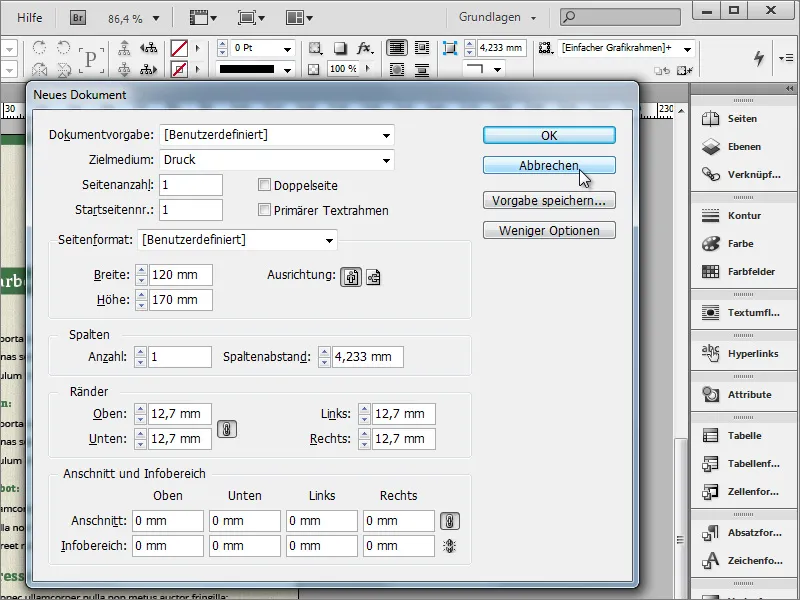Open the Tabelle panel

(x=743, y=436)
